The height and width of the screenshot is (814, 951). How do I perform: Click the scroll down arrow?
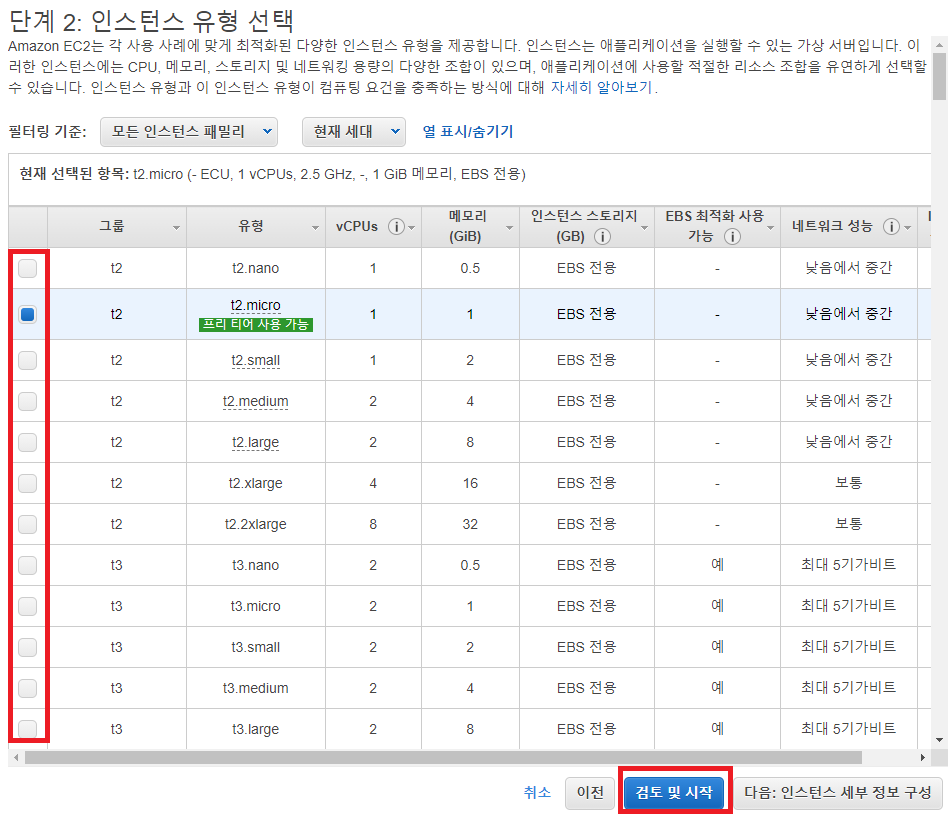(x=939, y=740)
